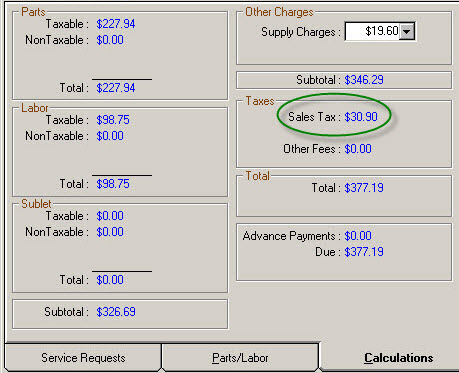Click the Sublet Total $0.00 value

pos(110,280)
